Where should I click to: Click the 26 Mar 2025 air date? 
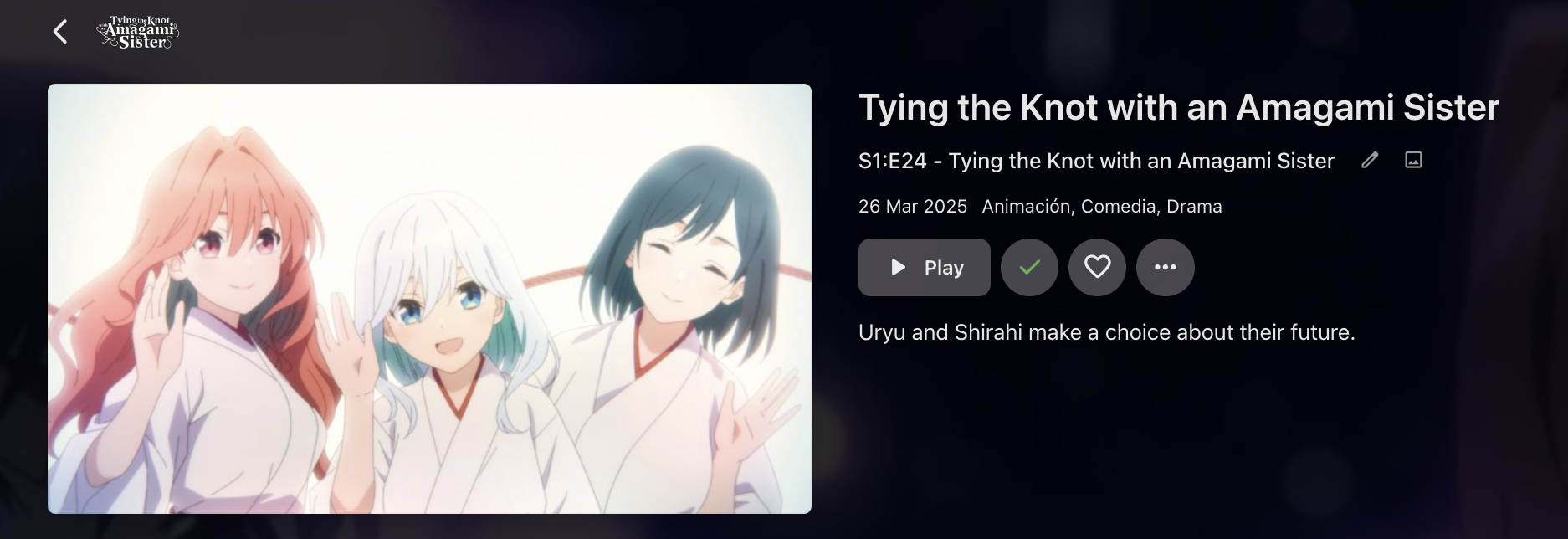[913, 206]
